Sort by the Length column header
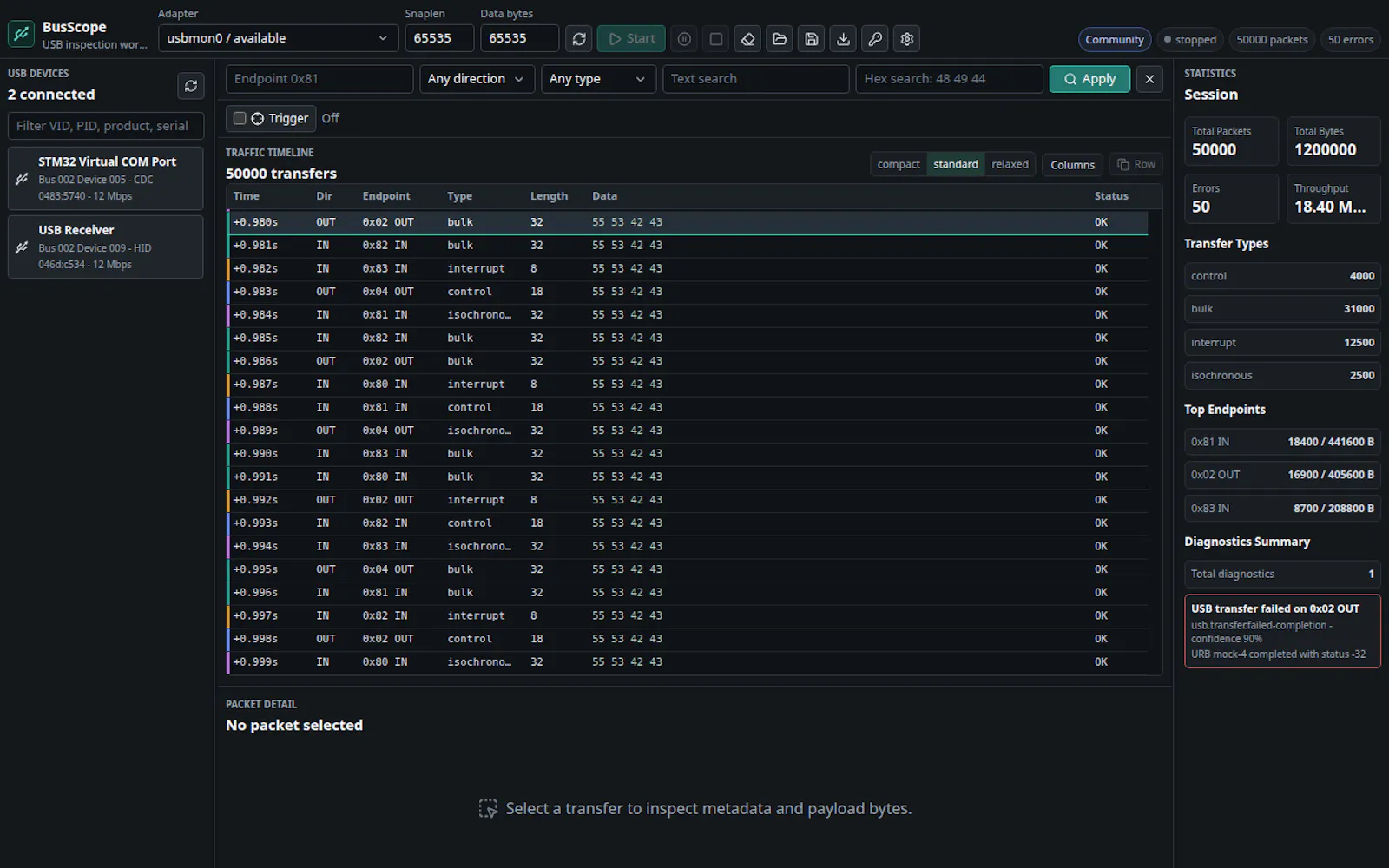 549,196
